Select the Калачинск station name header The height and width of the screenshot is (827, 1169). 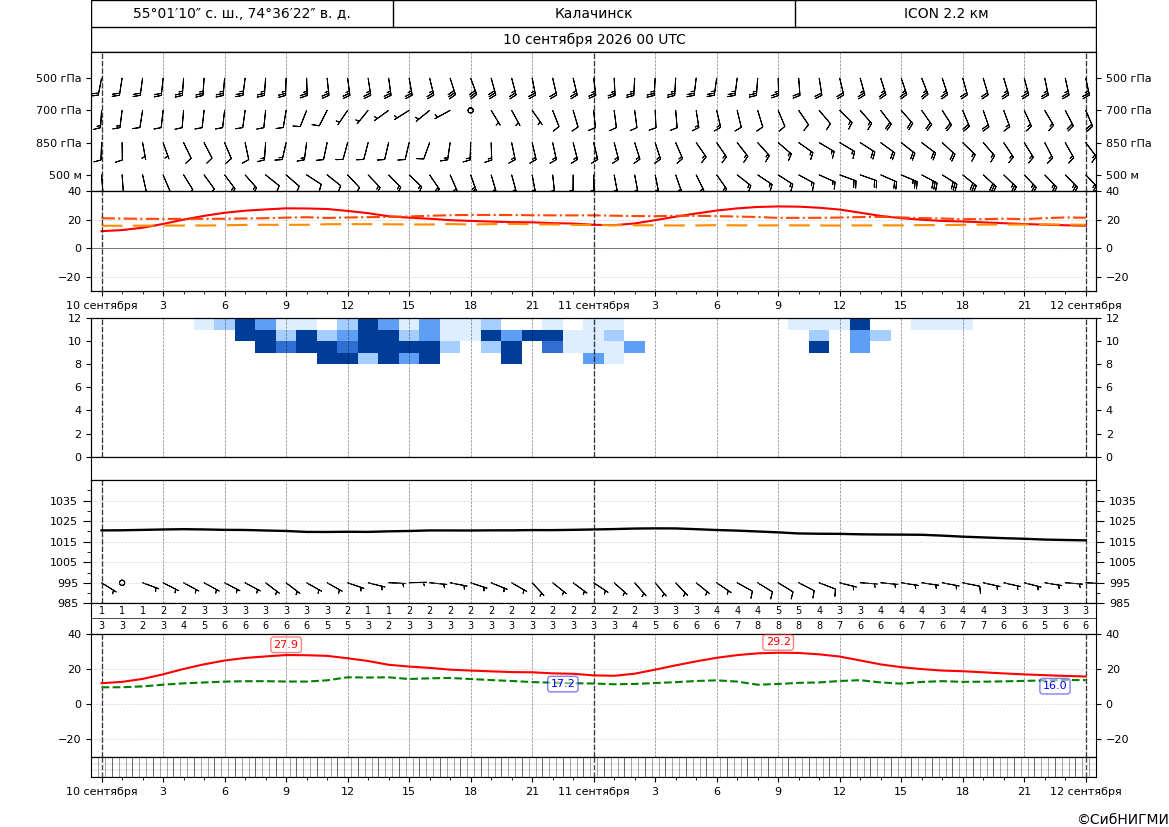[593, 13]
